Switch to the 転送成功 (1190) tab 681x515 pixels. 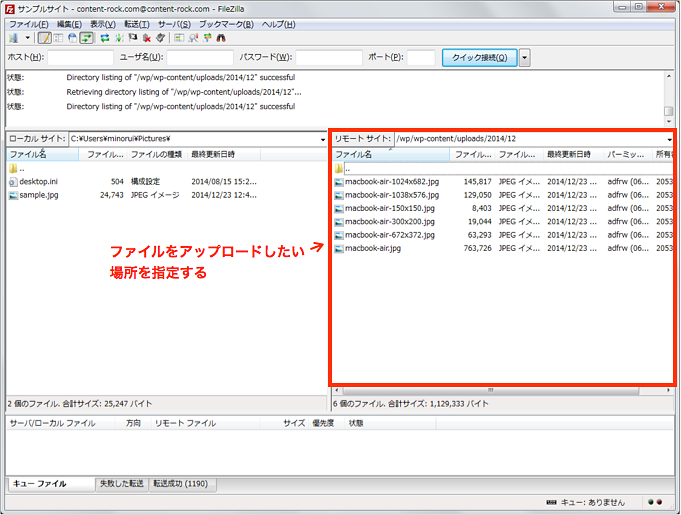tap(181, 484)
